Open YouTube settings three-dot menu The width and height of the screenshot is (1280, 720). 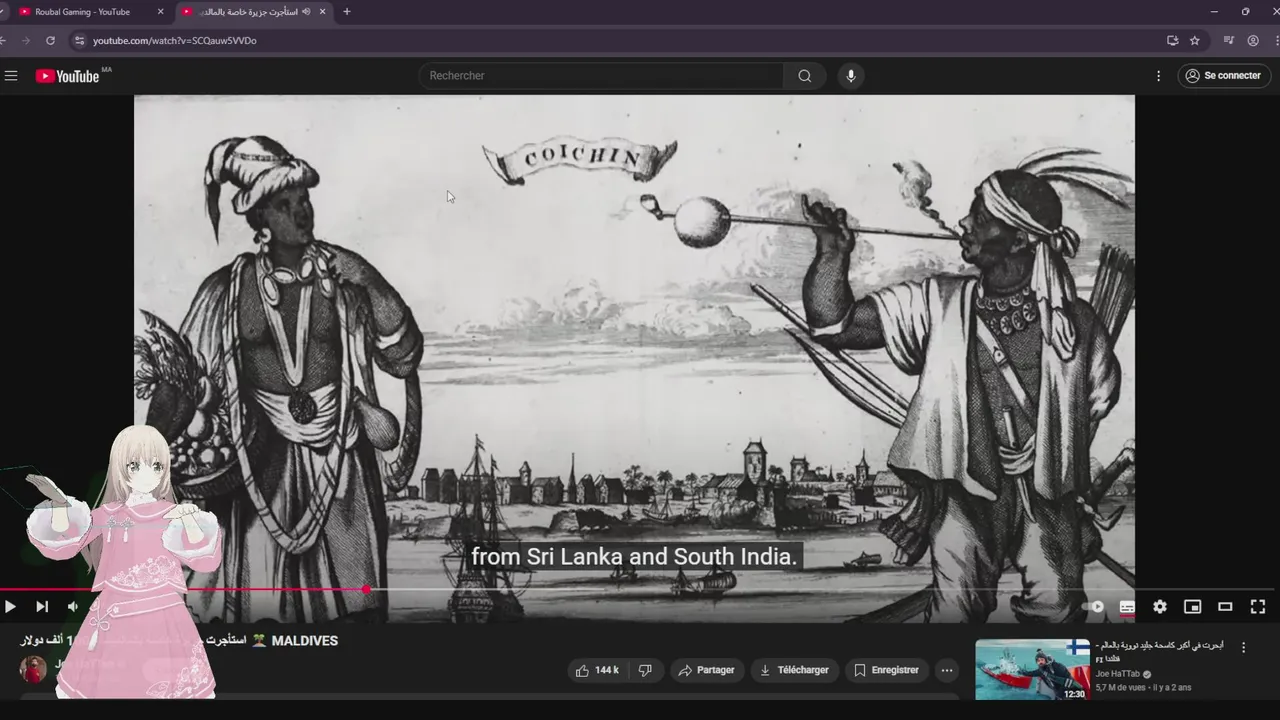1159,76
